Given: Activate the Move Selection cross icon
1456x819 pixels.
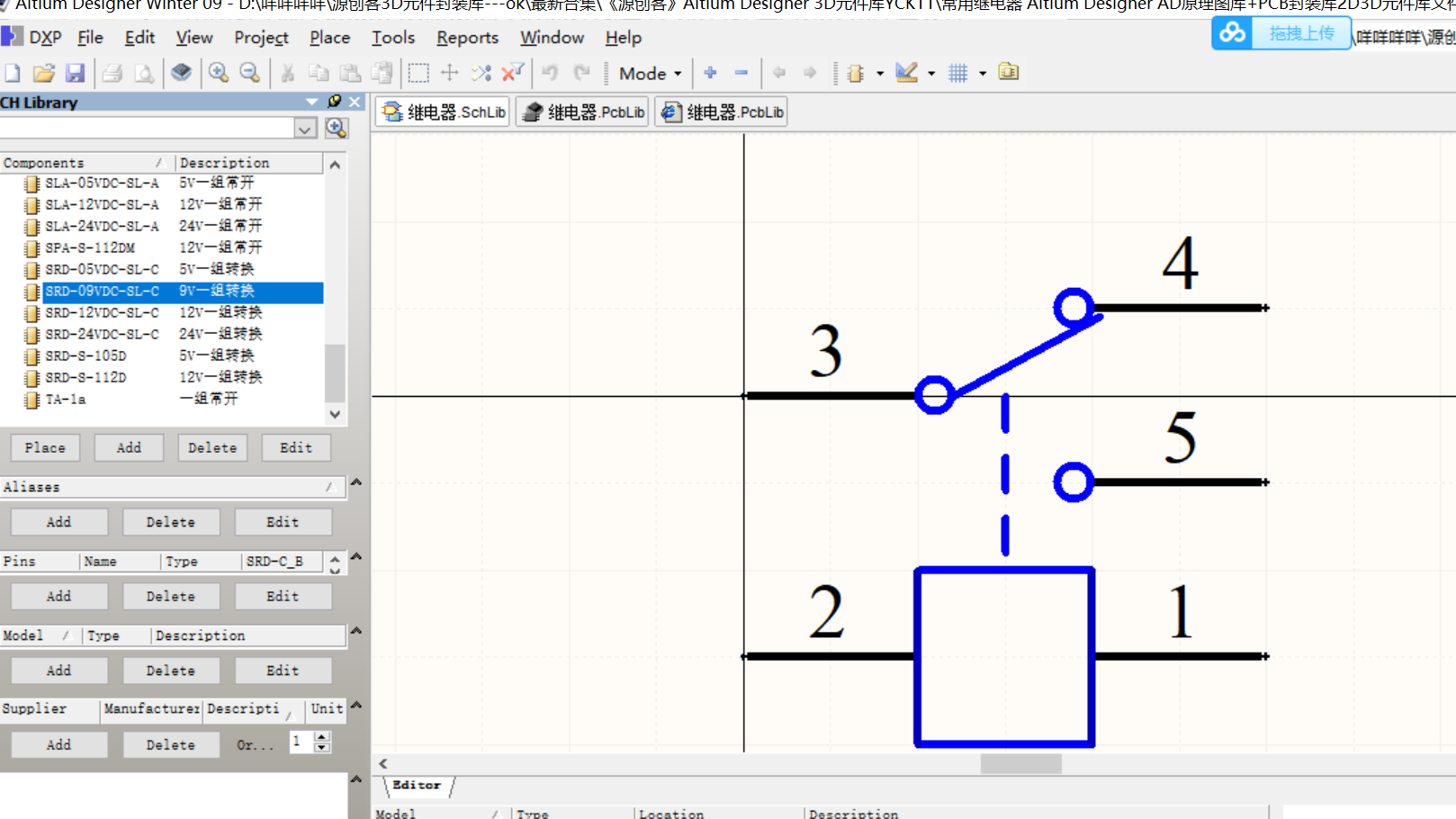Looking at the screenshot, I should [450, 73].
